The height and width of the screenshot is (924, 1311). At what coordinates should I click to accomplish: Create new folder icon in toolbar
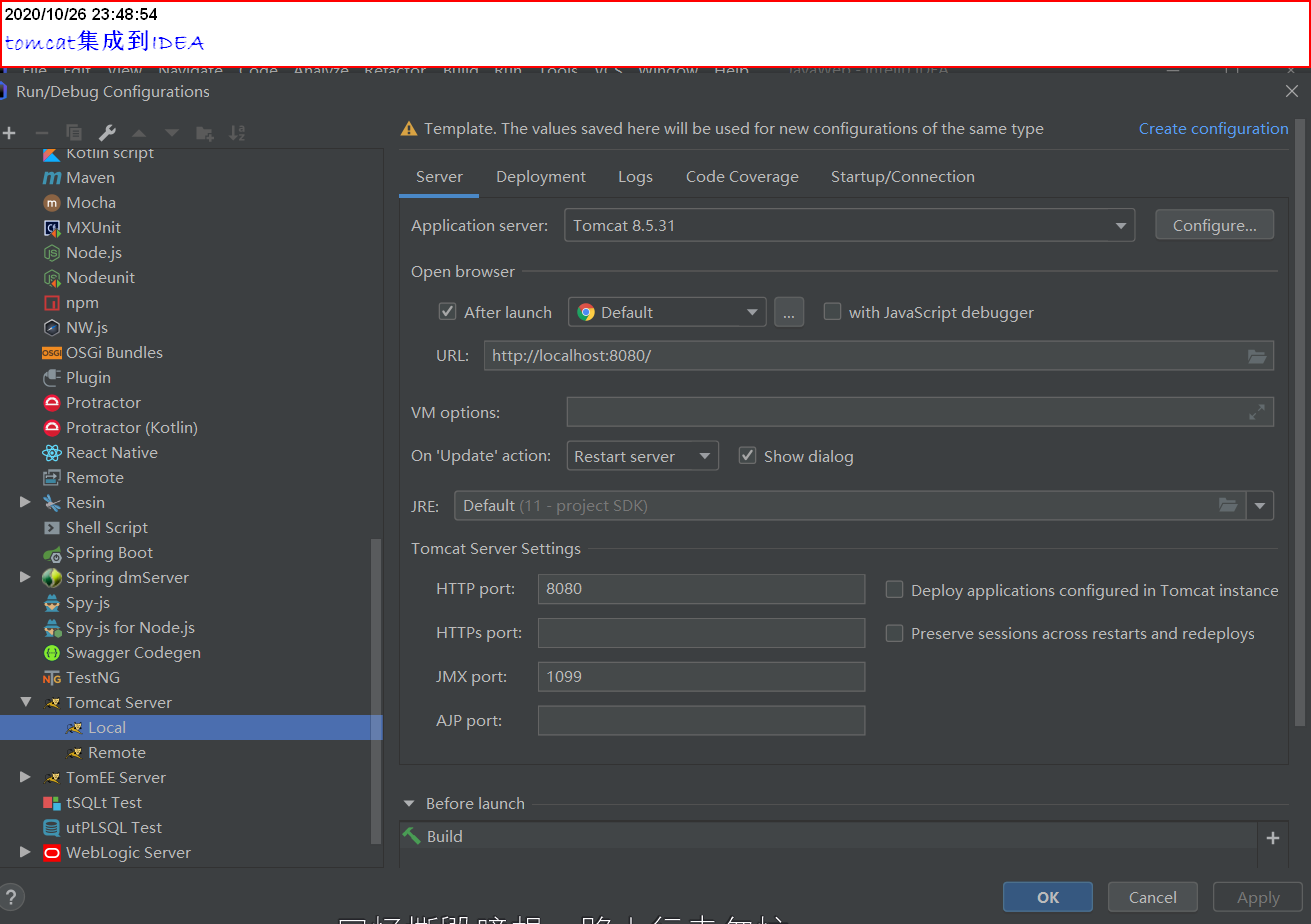[205, 133]
